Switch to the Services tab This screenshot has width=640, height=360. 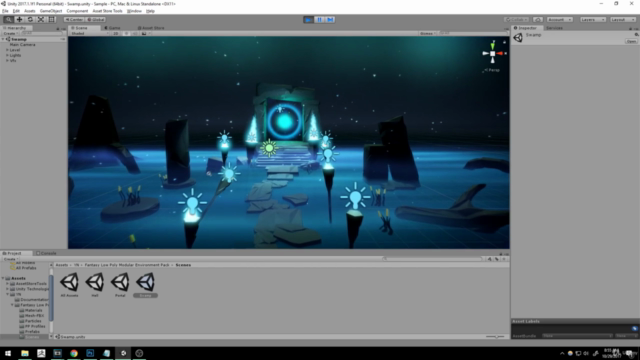click(x=554, y=28)
